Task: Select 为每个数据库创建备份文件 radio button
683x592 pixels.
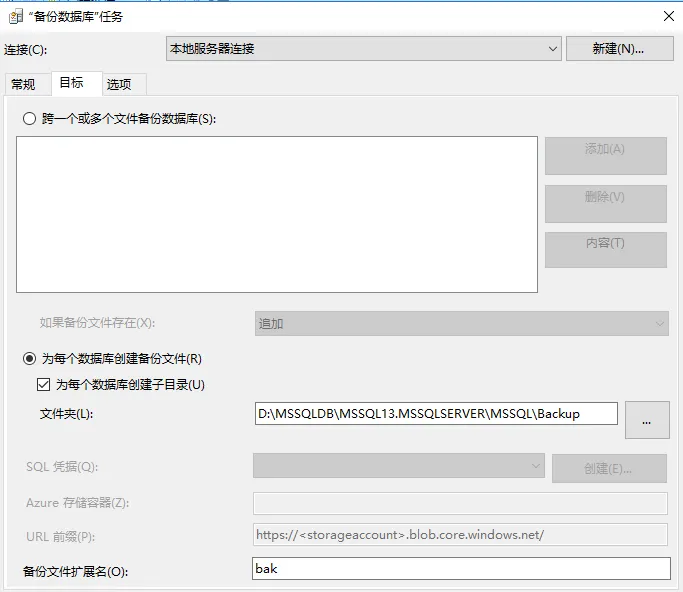Action: point(29,359)
